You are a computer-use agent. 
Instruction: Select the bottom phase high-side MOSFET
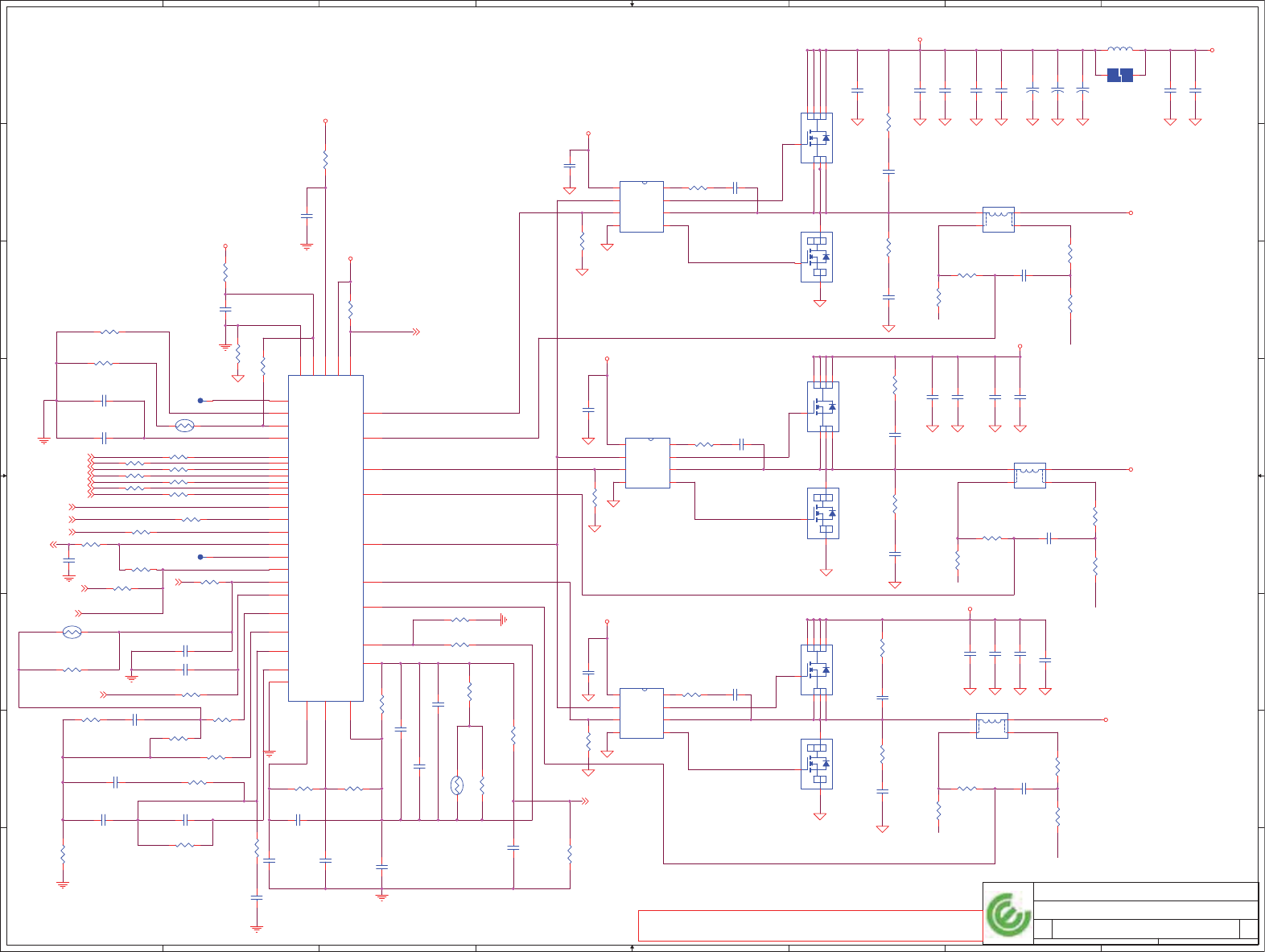point(817,670)
